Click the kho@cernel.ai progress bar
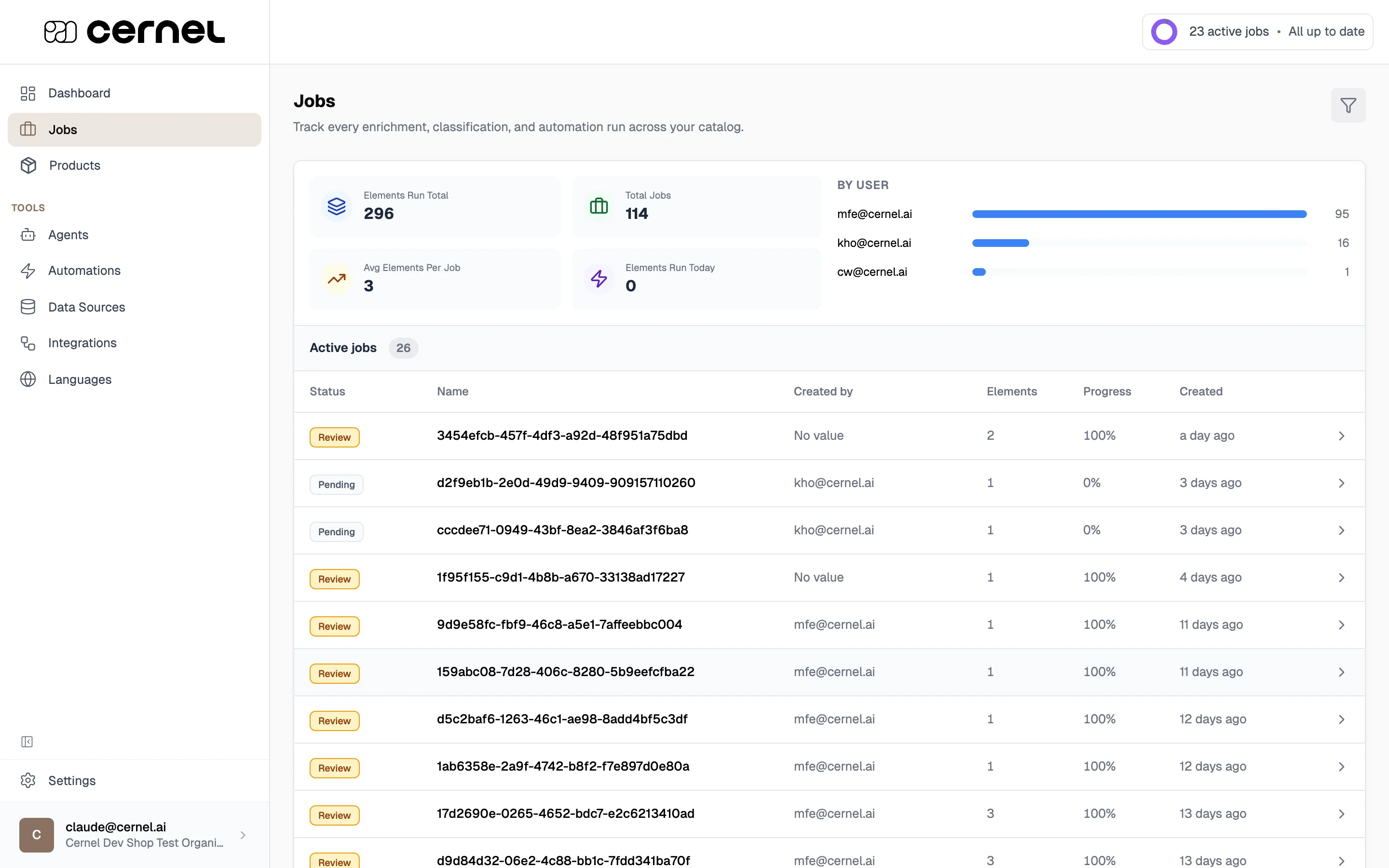The height and width of the screenshot is (868, 1389). point(1139,243)
